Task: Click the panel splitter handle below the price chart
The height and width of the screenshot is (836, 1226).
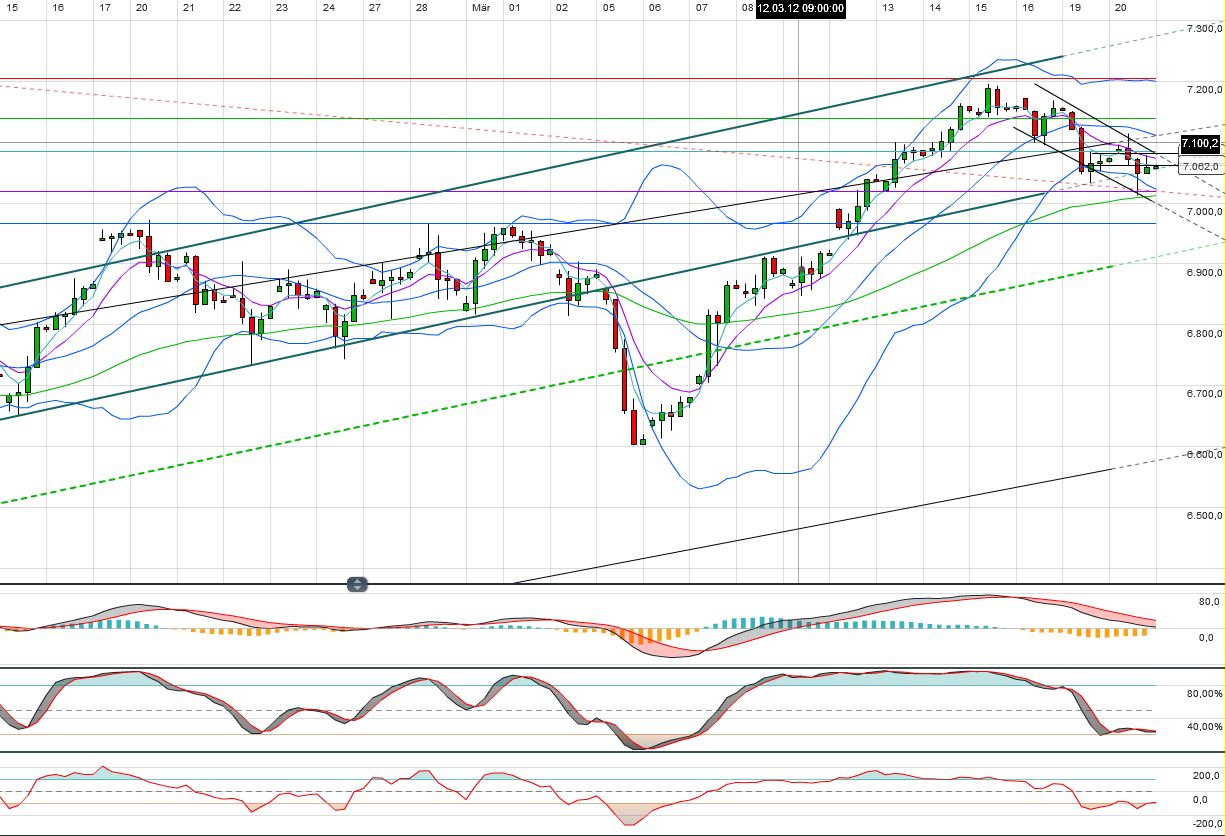Action: [x=358, y=584]
